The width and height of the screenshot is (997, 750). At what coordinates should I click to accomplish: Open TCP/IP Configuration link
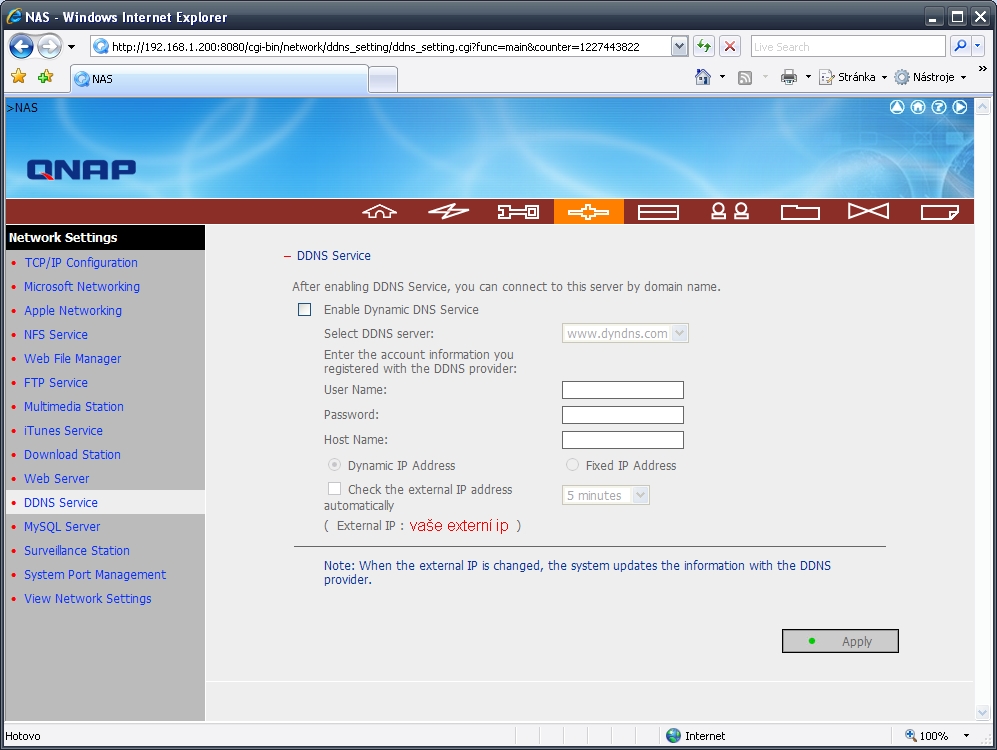81,262
